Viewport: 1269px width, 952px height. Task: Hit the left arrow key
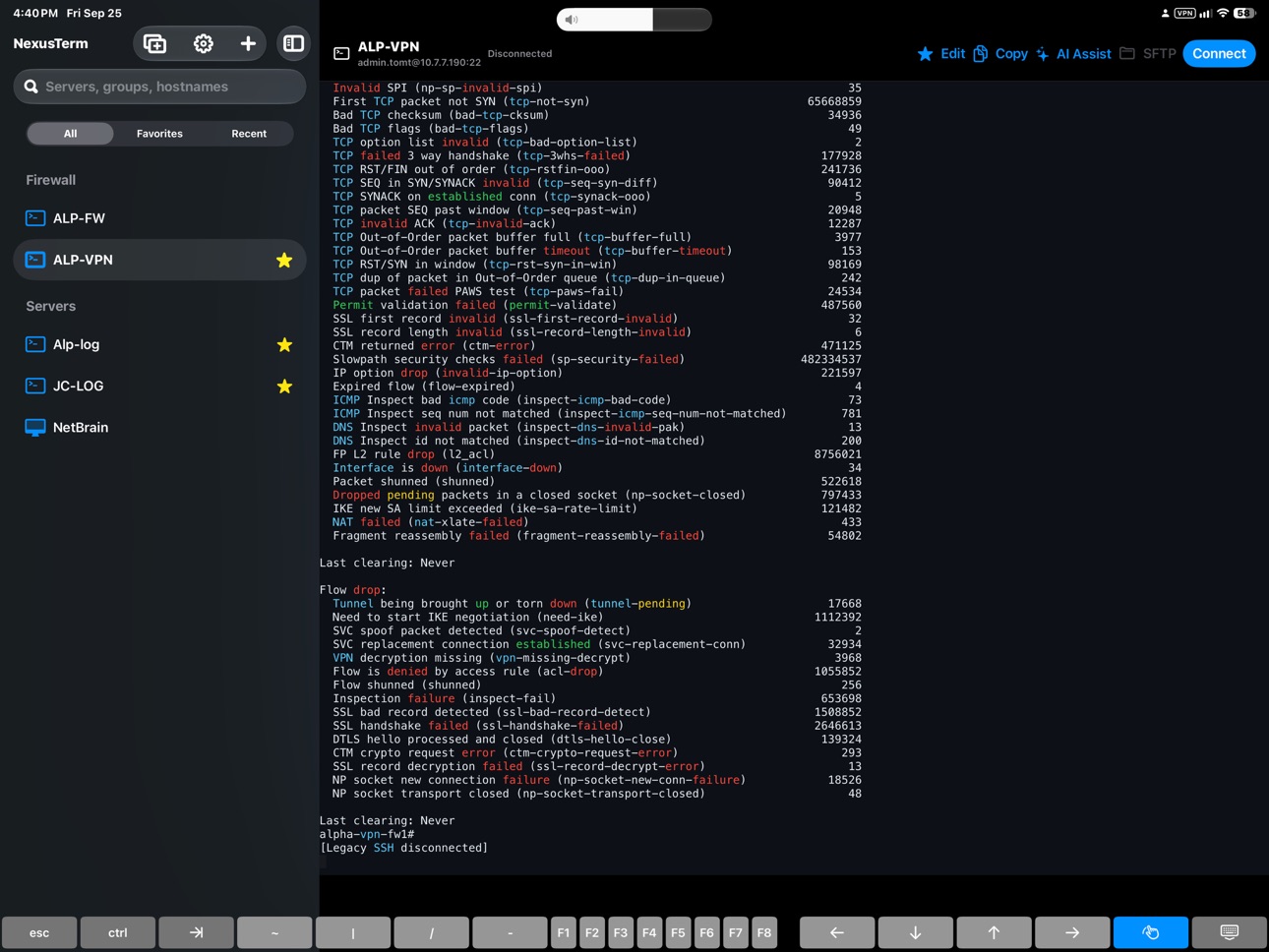[x=836, y=932]
